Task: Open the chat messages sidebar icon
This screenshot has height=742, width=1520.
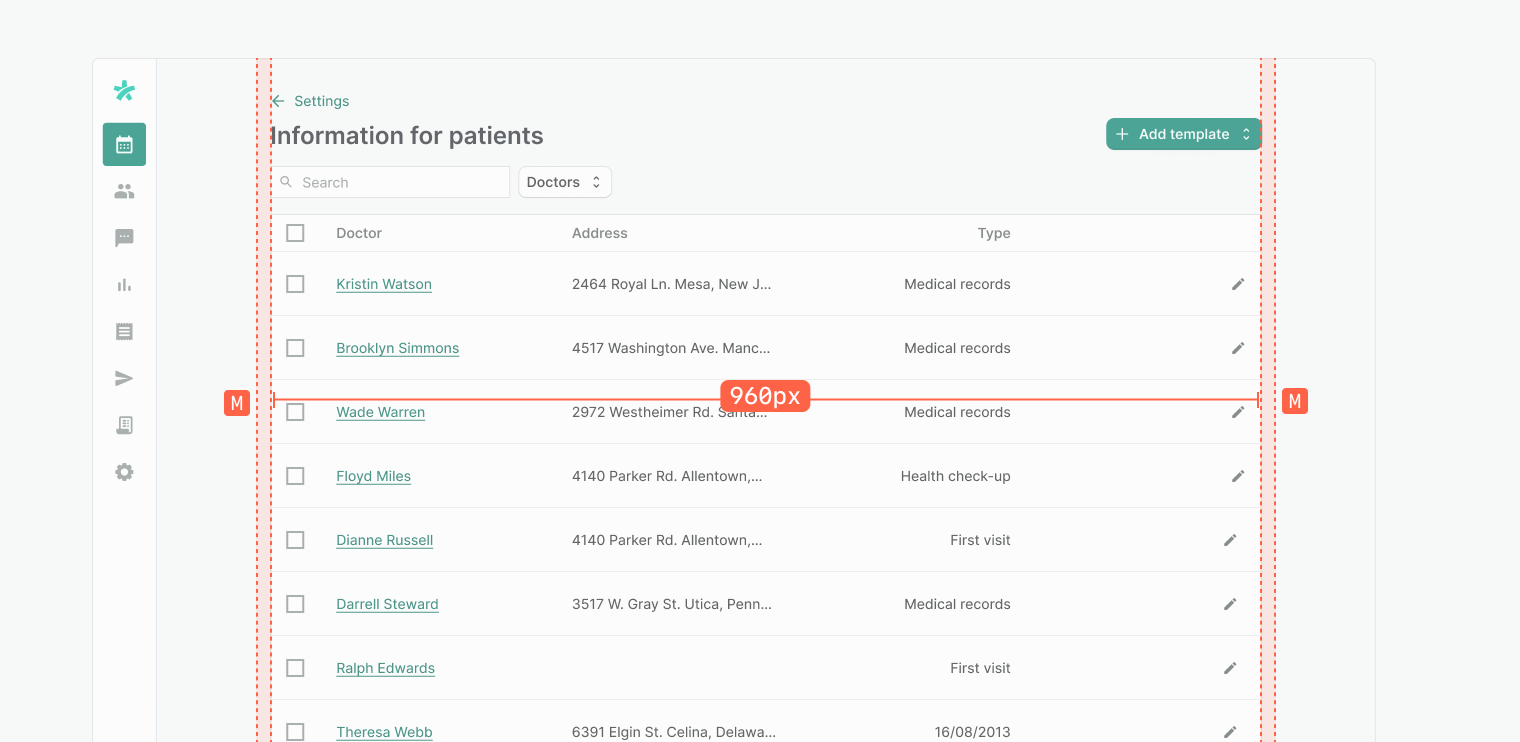Action: (x=124, y=238)
